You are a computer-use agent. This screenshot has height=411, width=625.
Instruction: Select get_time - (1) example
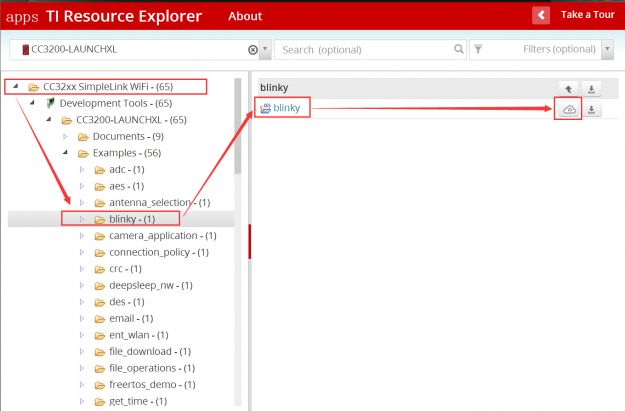tap(138, 401)
